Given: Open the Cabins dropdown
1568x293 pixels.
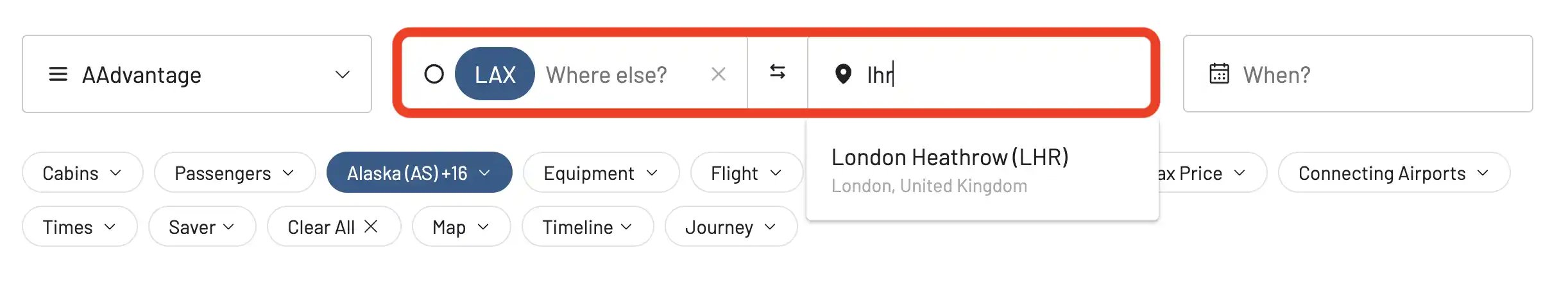Looking at the screenshot, I should [x=82, y=172].
